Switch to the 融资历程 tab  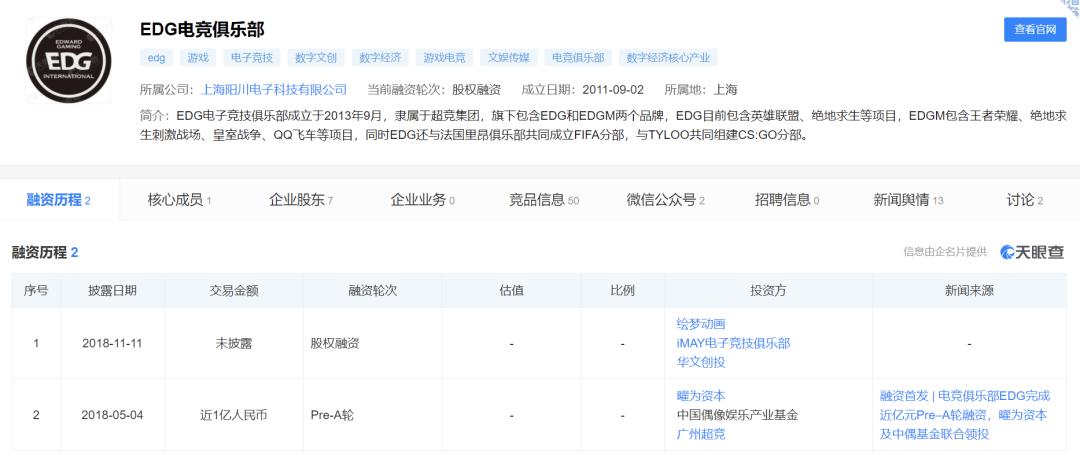click(59, 200)
